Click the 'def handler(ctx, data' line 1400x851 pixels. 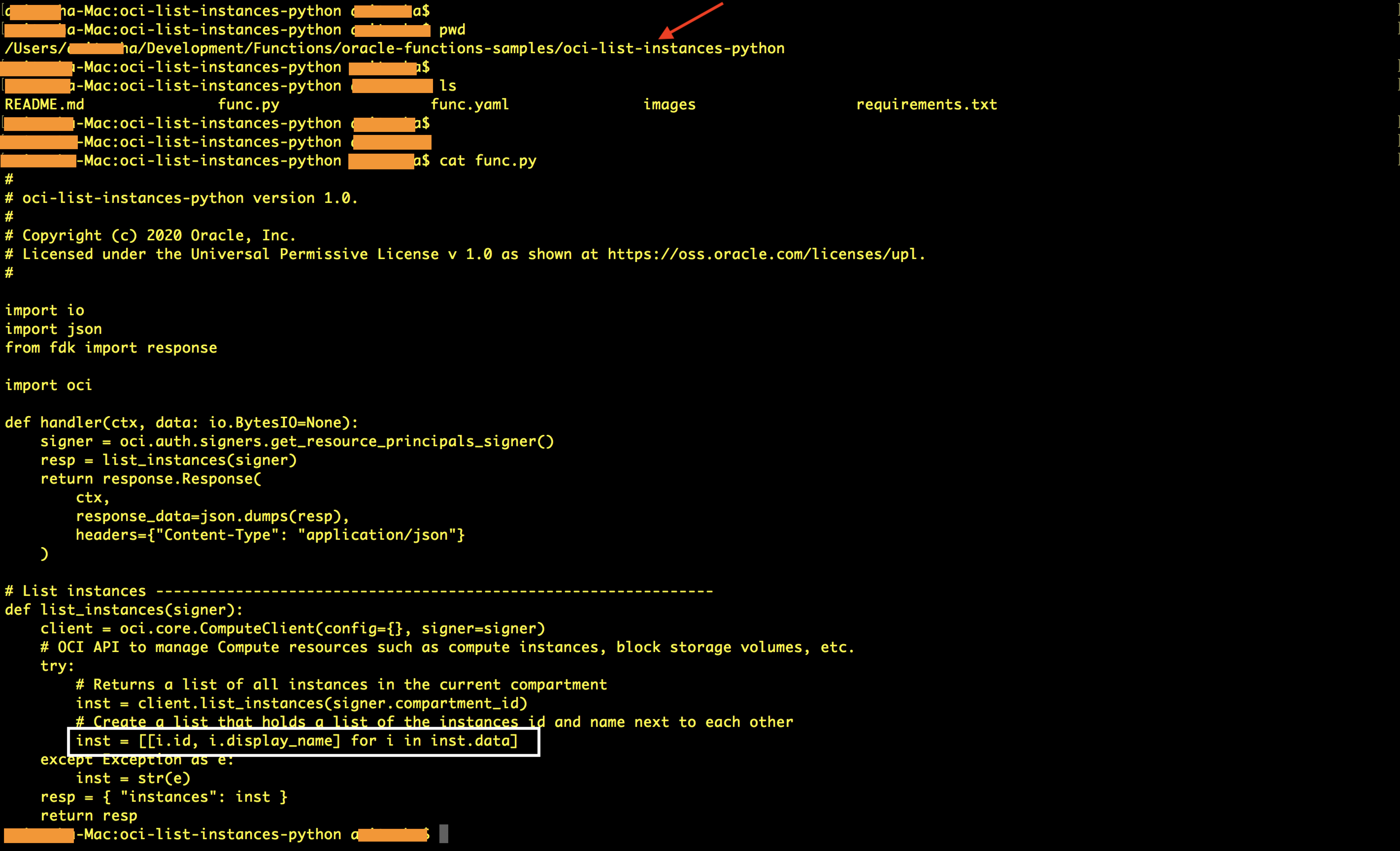pos(181,423)
